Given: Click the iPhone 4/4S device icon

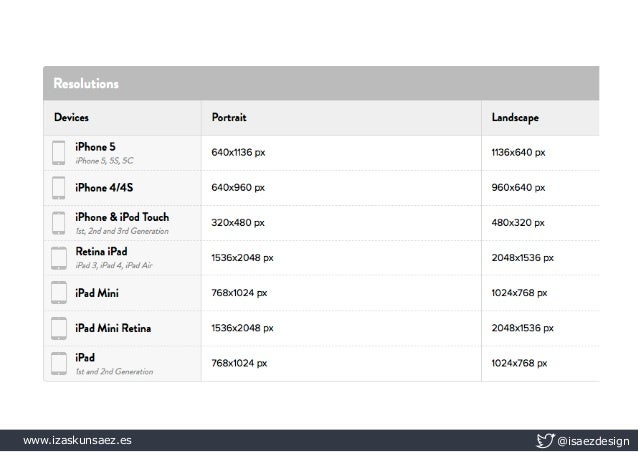Looking at the screenshot, I should tap(59, 188).
